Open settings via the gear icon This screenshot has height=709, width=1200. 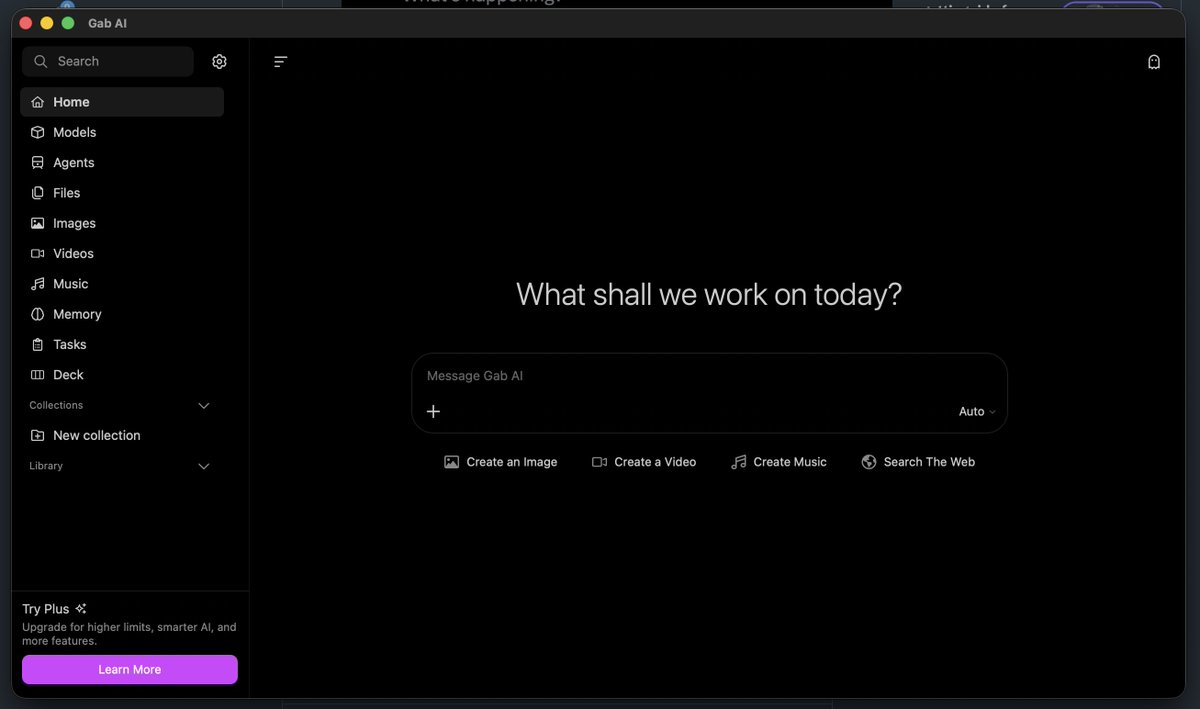pos(219,62)
